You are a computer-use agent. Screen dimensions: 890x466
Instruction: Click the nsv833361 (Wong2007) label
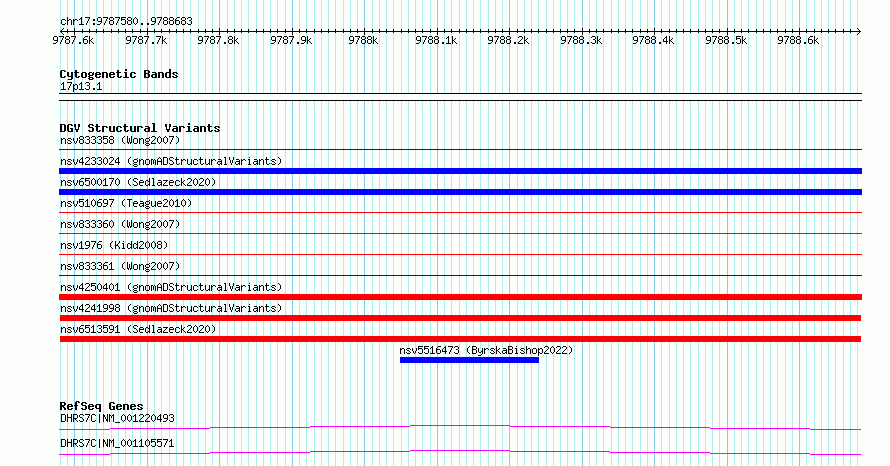pos(120,266)
